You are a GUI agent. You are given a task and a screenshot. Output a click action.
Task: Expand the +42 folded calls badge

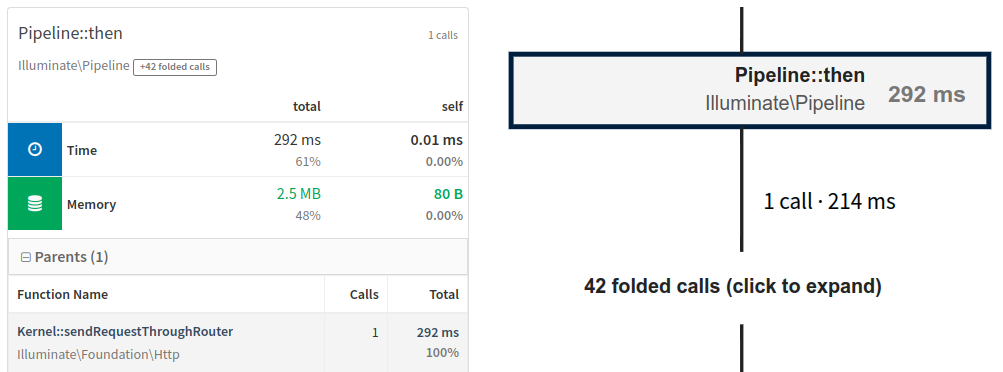coord(175,67)
